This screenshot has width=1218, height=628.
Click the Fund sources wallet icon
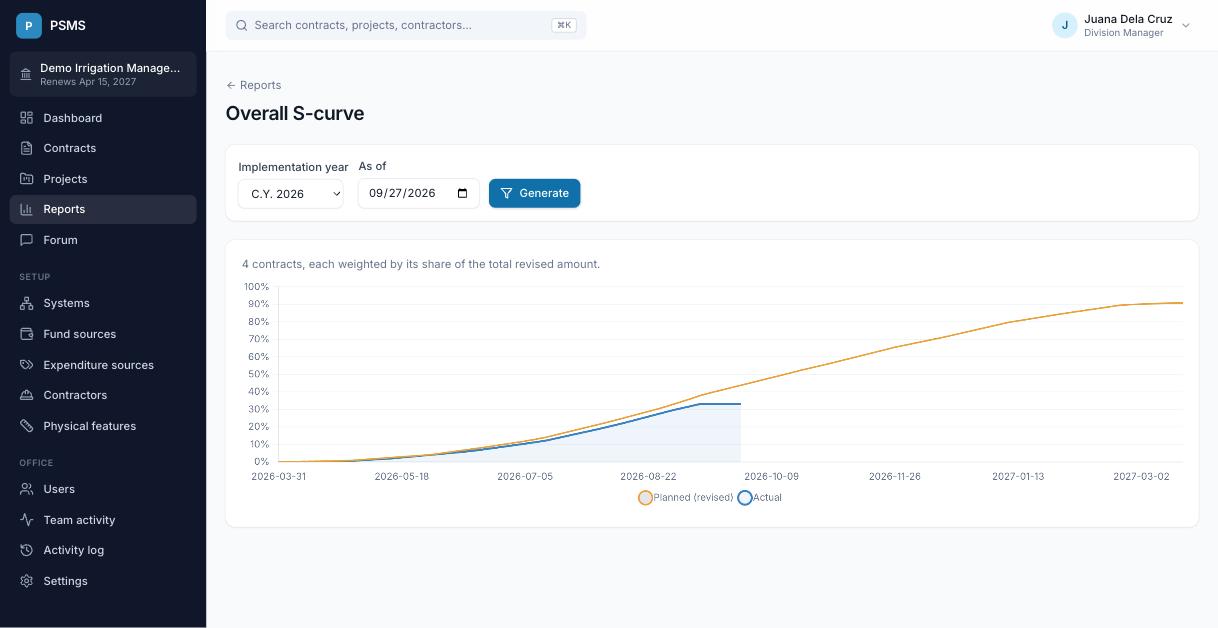[x=27, y=334]
